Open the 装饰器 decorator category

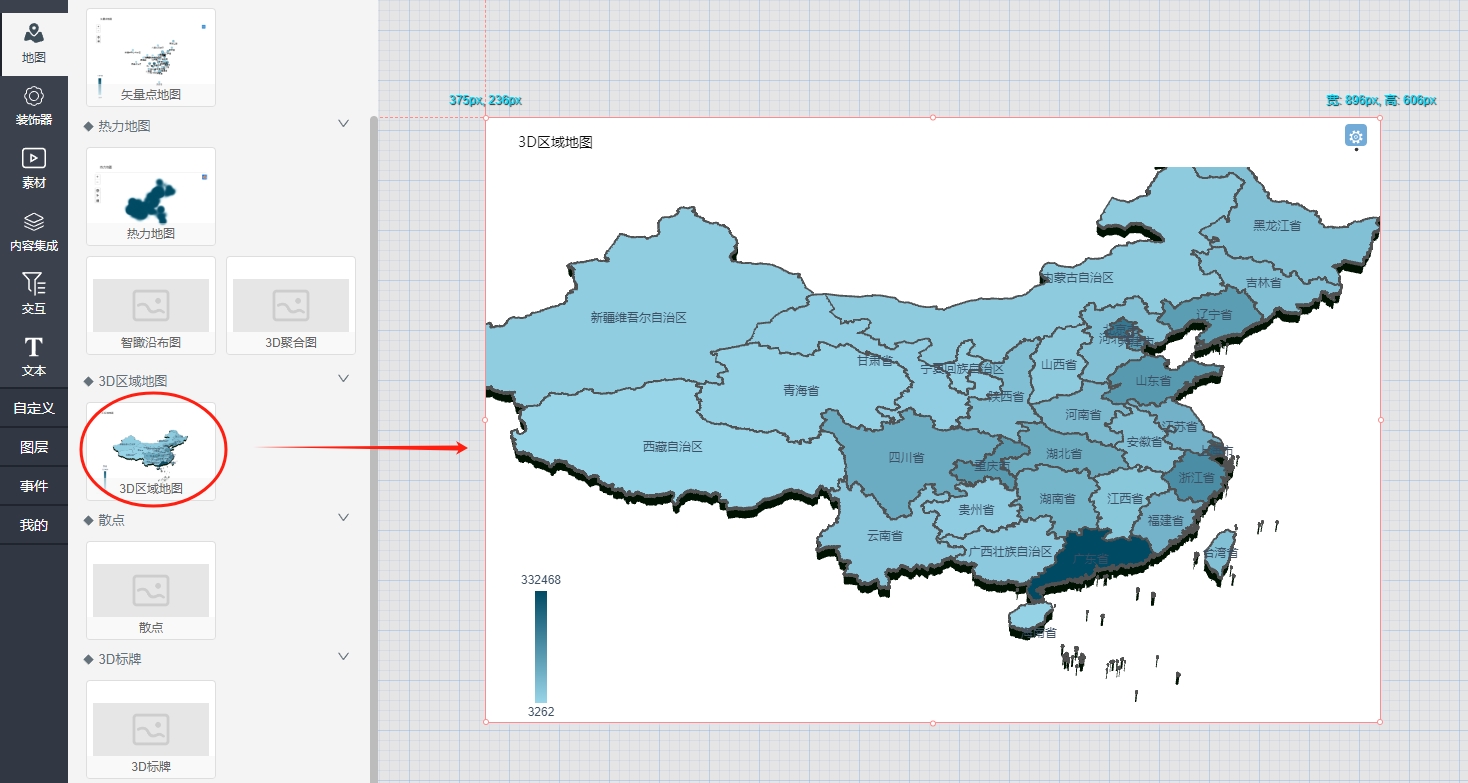34,106
